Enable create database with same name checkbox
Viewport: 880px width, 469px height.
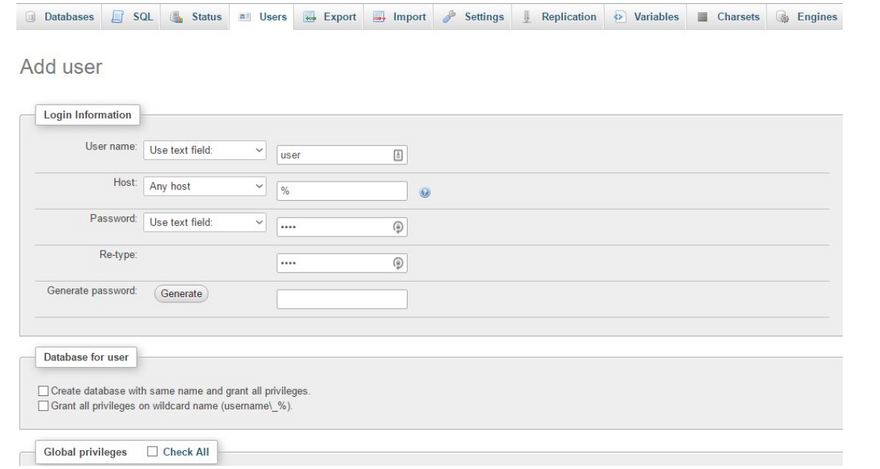point(43,391)
